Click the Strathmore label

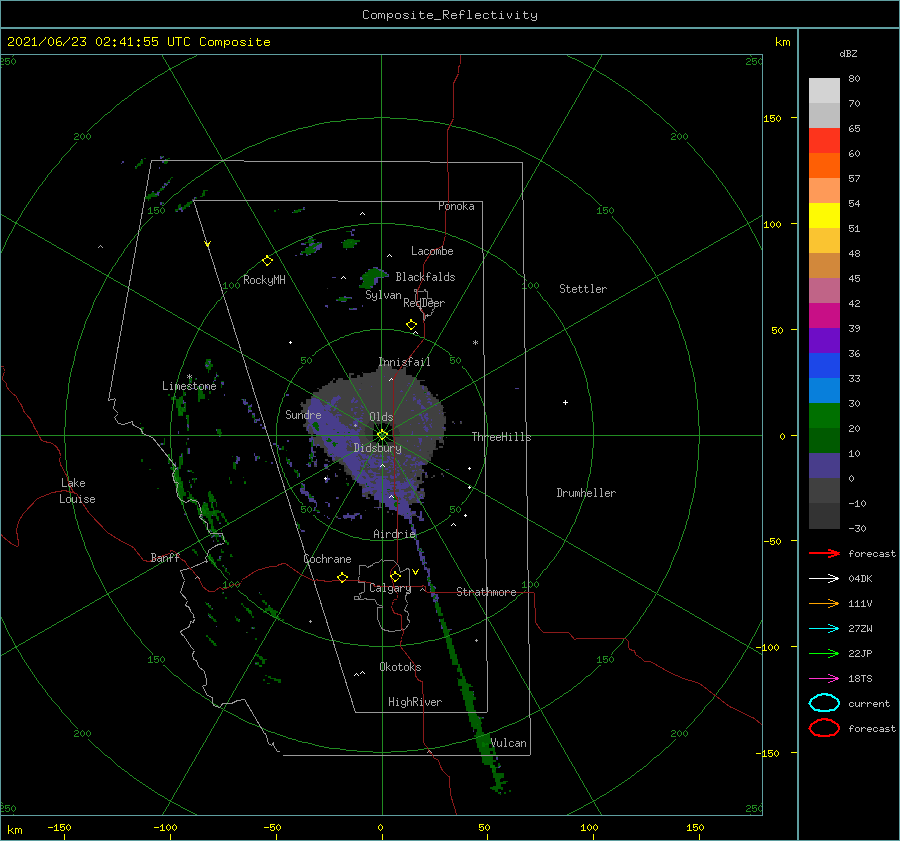[x=486, y=592]
